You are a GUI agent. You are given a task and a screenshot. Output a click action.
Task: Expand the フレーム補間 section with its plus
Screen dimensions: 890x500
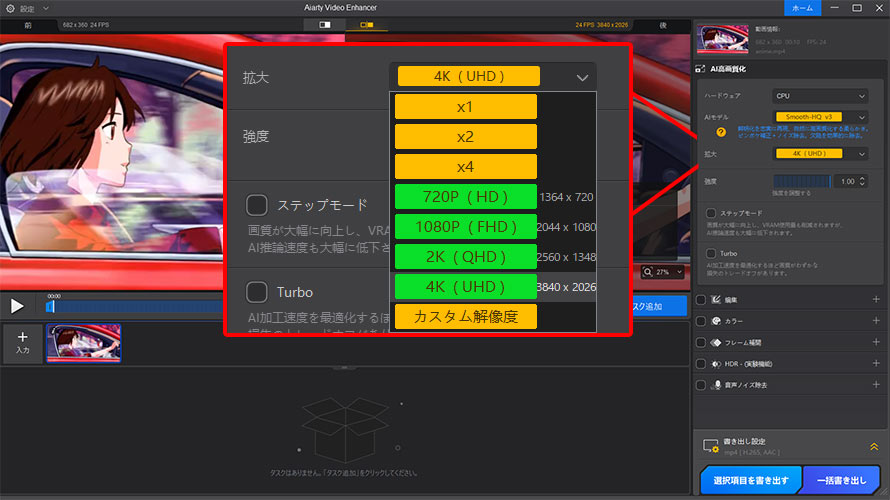pos(876,342)
